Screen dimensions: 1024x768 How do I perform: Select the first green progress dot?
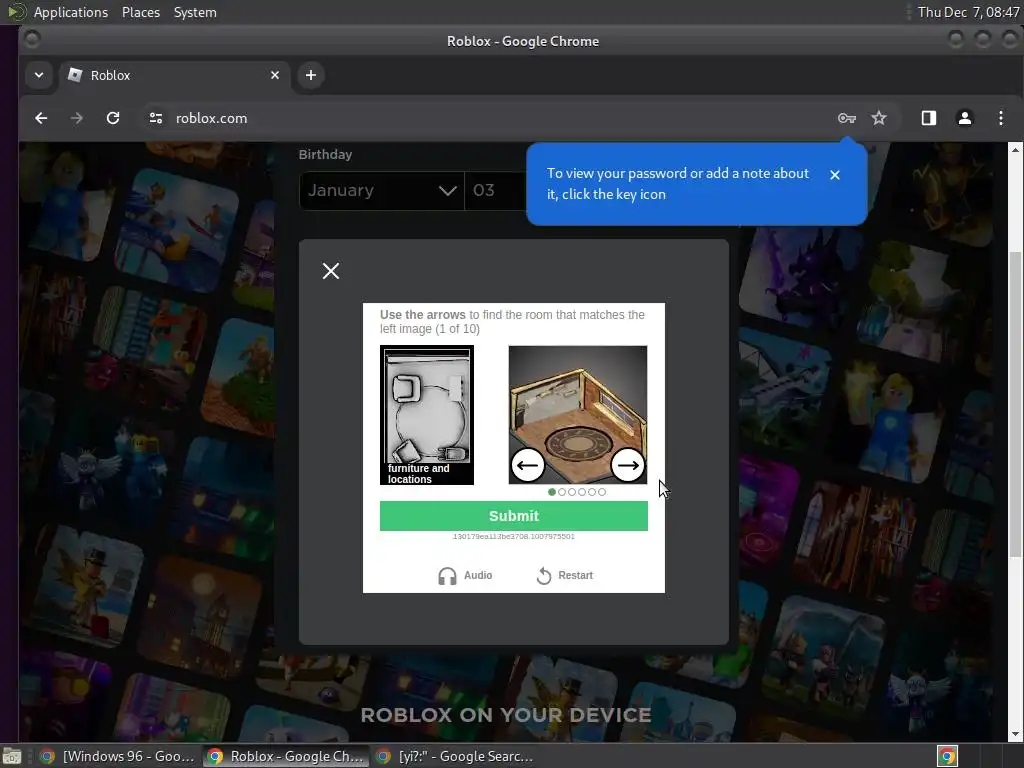(552, 492)
